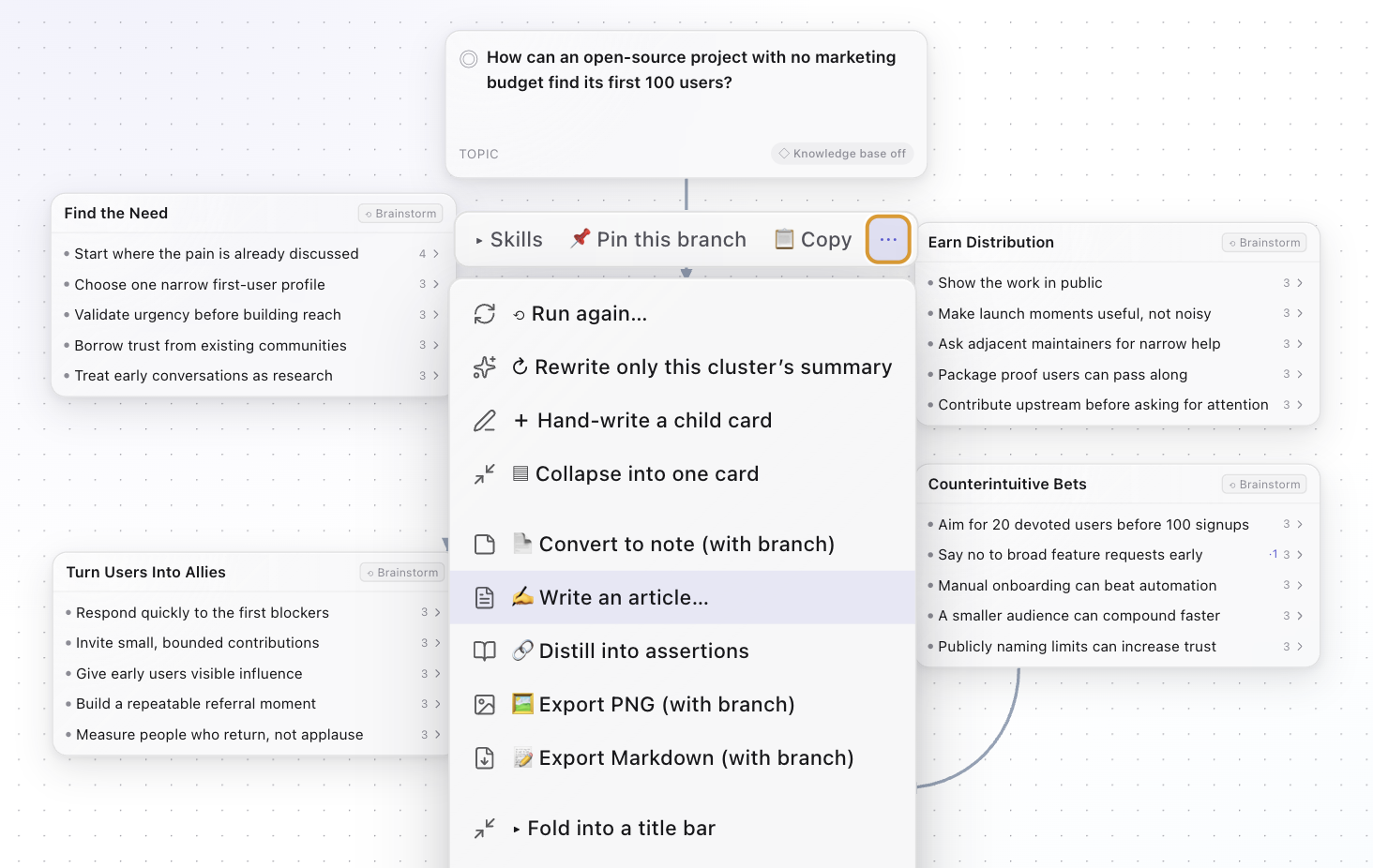
Task: Click the collapse arrows icon beside Collapse into one card
Action: click(484, 474)
